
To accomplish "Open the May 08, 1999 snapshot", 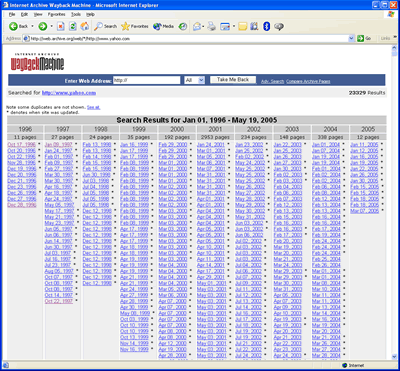I will pyautogui.click(x=135, y=313).
